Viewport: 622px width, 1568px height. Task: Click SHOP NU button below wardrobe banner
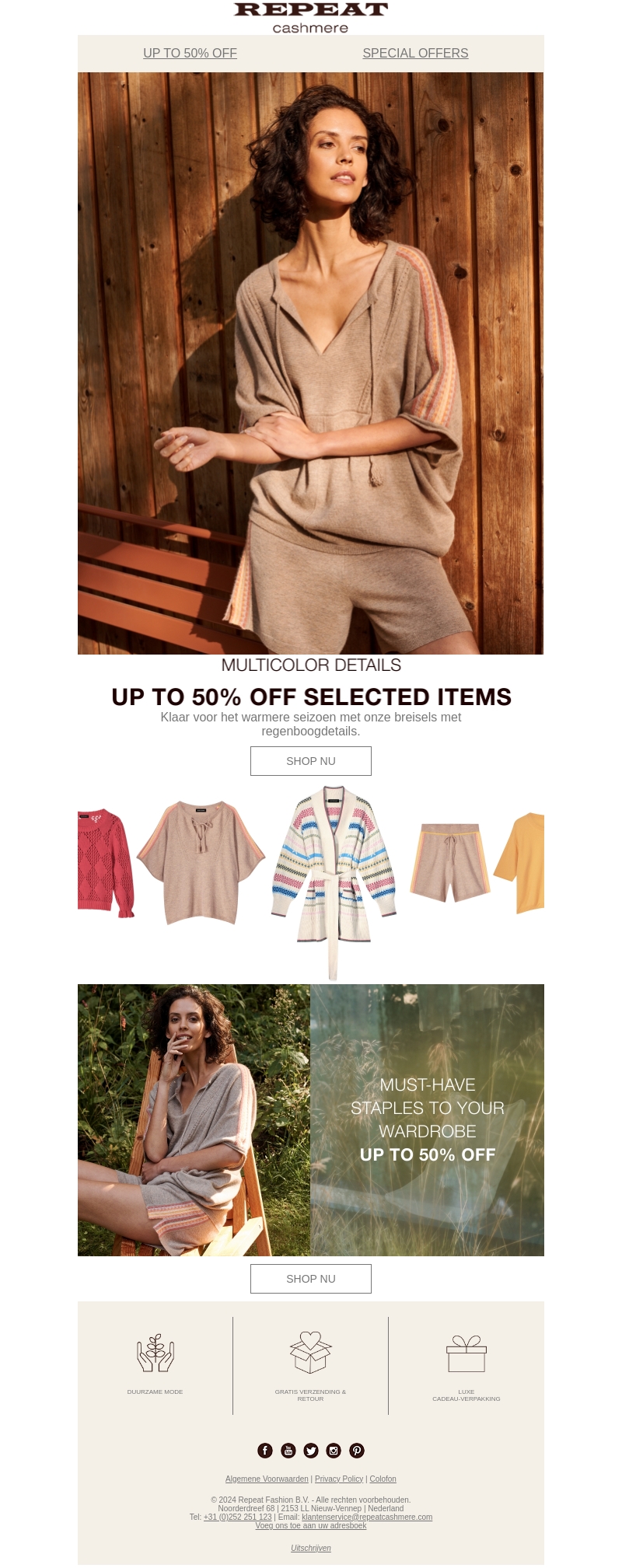coord(311,1279)
